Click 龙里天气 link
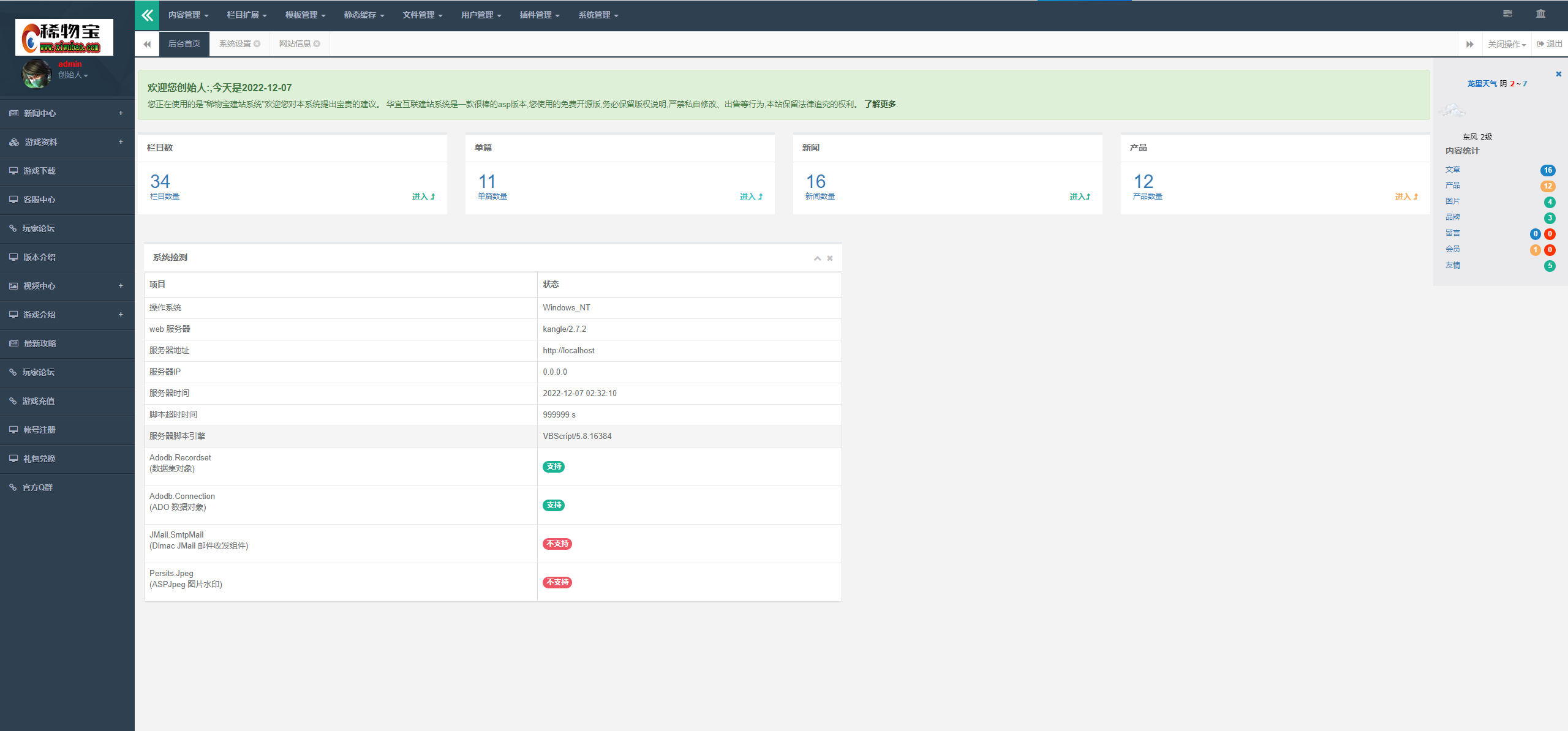This screenshot has width=1568, height=731. pyautogui.click(x=1482, y=84)
